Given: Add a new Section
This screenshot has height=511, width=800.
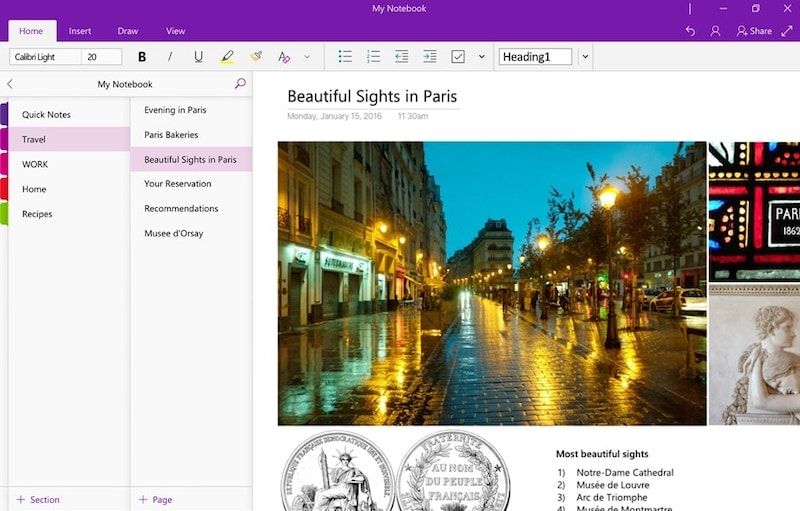Looking at the screenshot, I should 38,499.
